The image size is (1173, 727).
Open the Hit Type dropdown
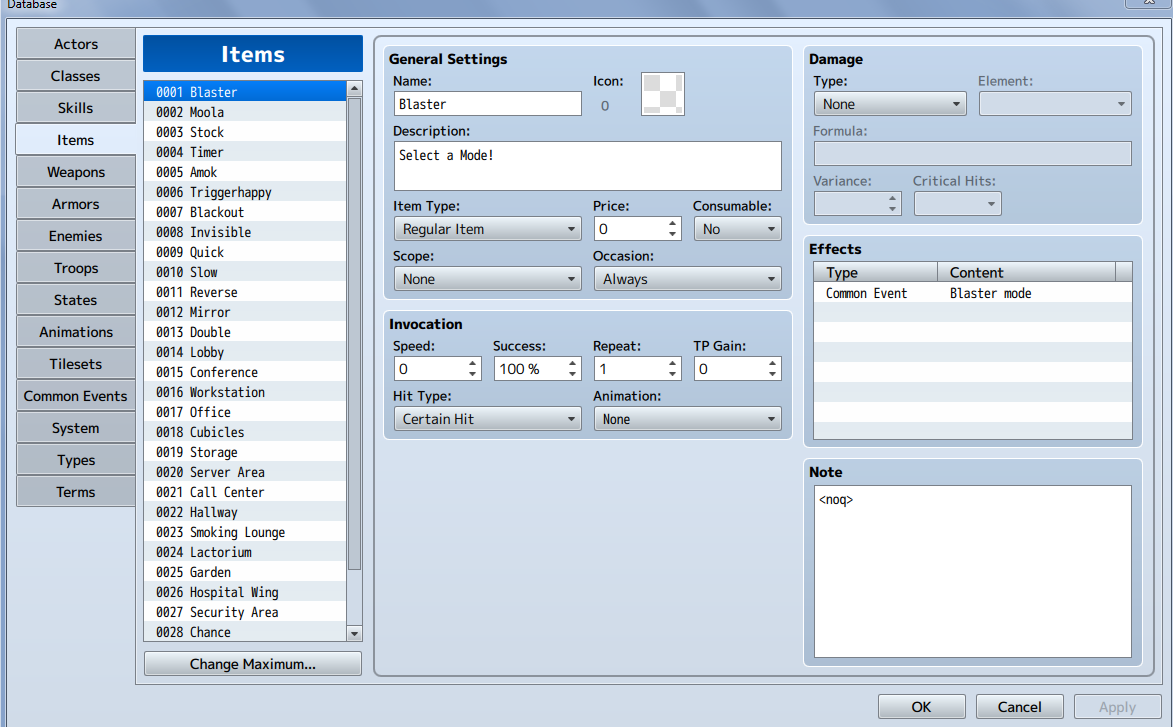click(488, 419)
